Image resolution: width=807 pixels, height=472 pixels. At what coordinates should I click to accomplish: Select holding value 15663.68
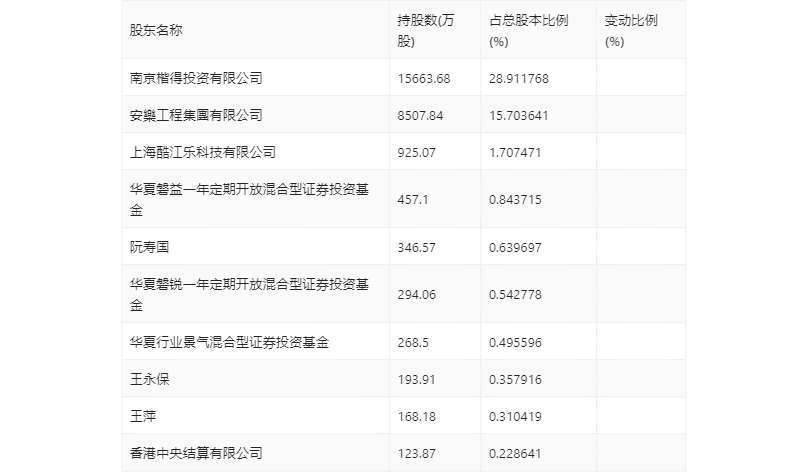[424, 79]
